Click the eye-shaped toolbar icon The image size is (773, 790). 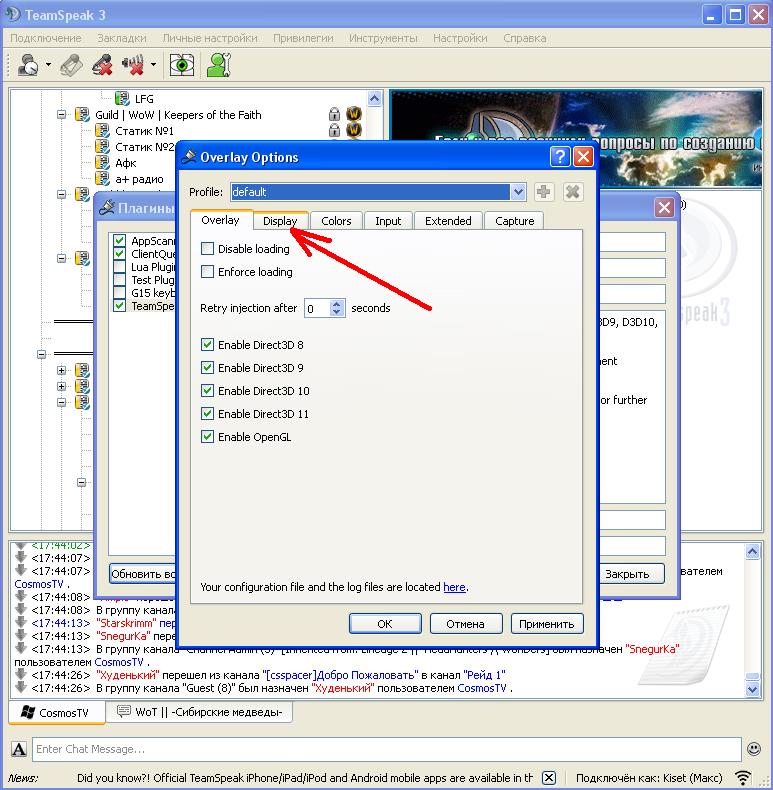tap(181, 65)
